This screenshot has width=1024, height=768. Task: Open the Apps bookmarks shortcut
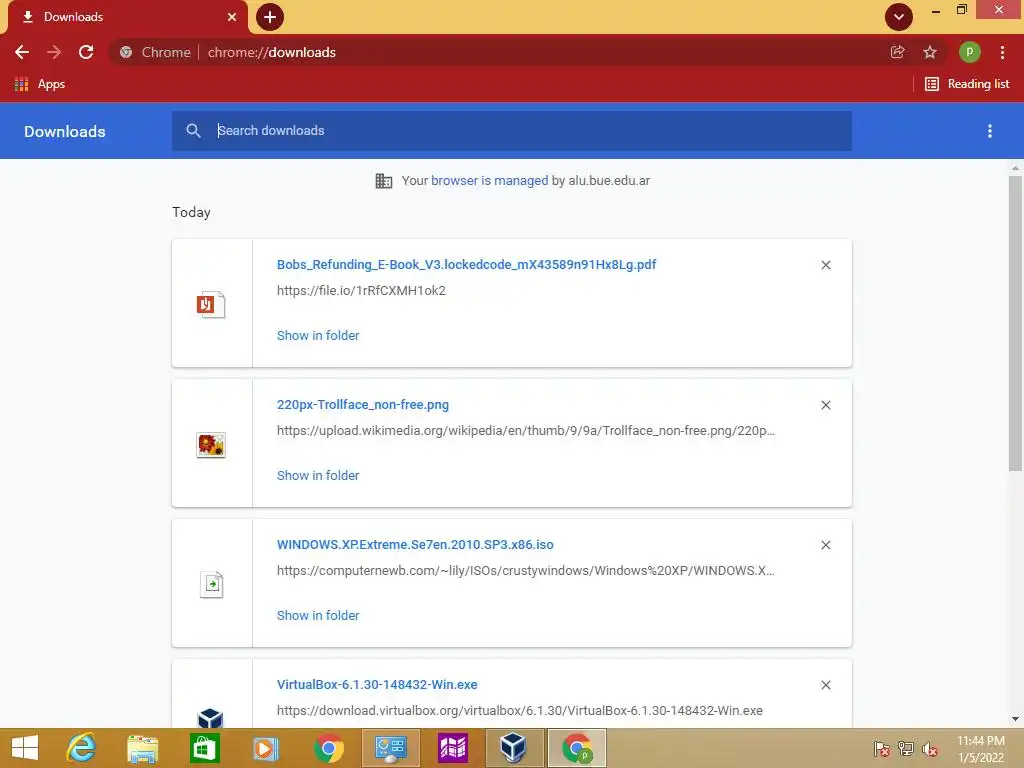tap(40, 84)
